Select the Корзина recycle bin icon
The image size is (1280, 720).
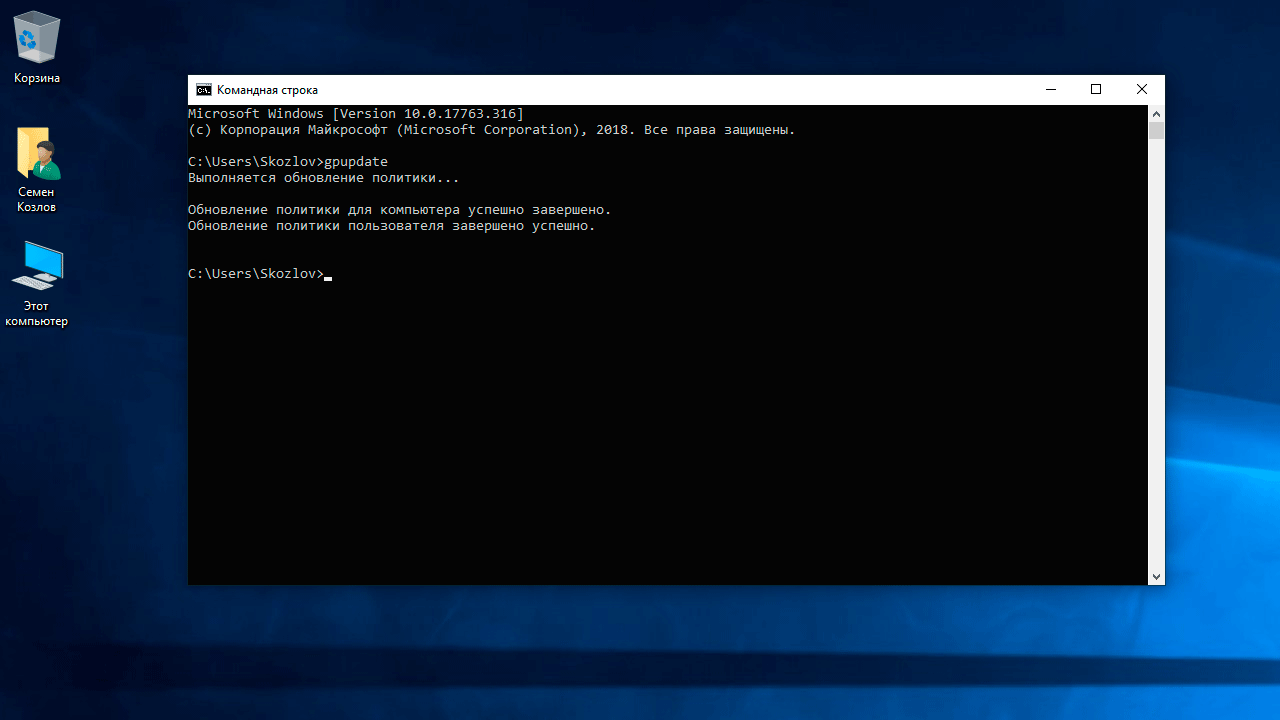pyautogui.click(x=37, y=38)
